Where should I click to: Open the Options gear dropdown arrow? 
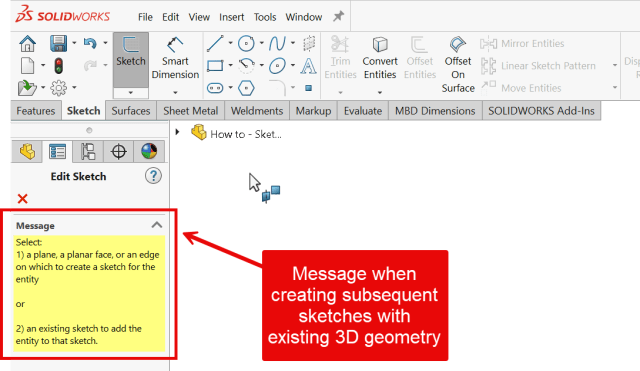(x=74, y=87)
